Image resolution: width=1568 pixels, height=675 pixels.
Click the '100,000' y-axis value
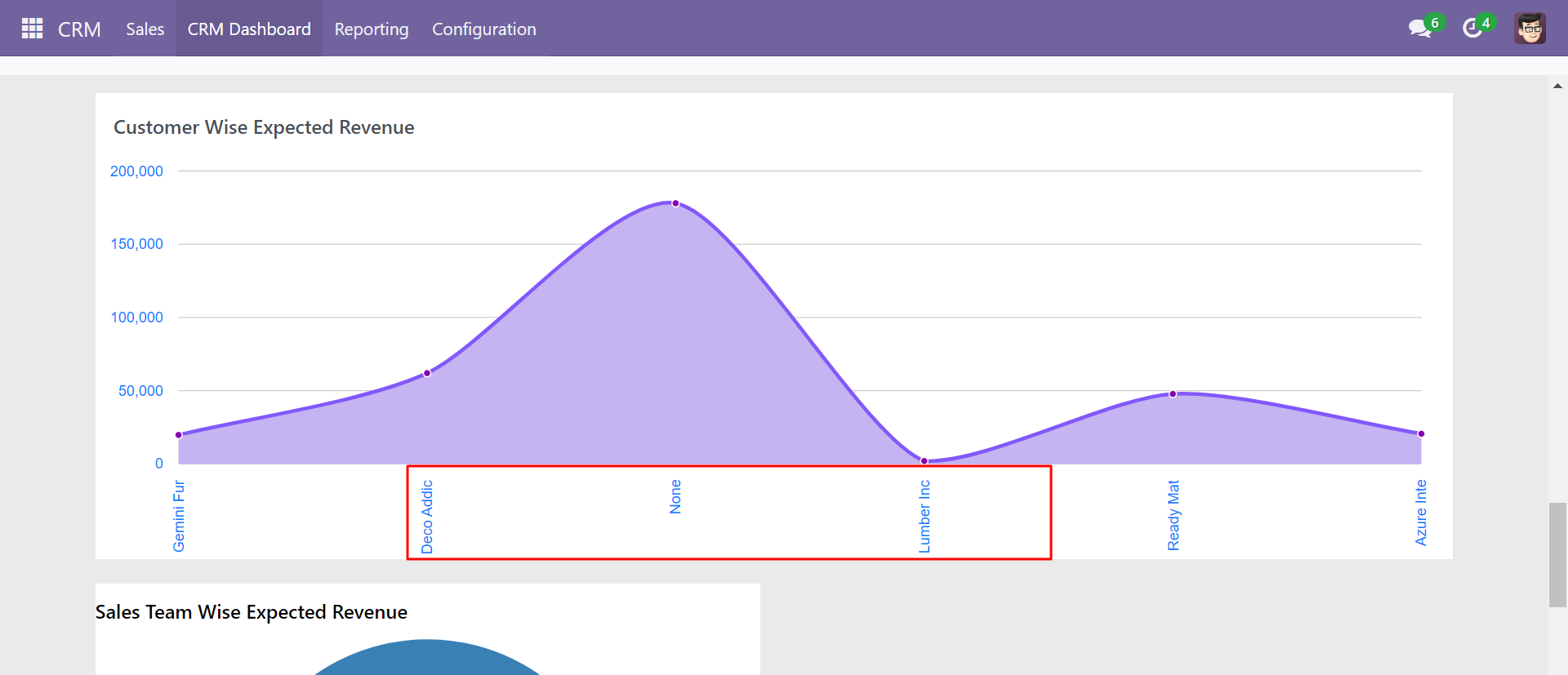coord(136,318)
